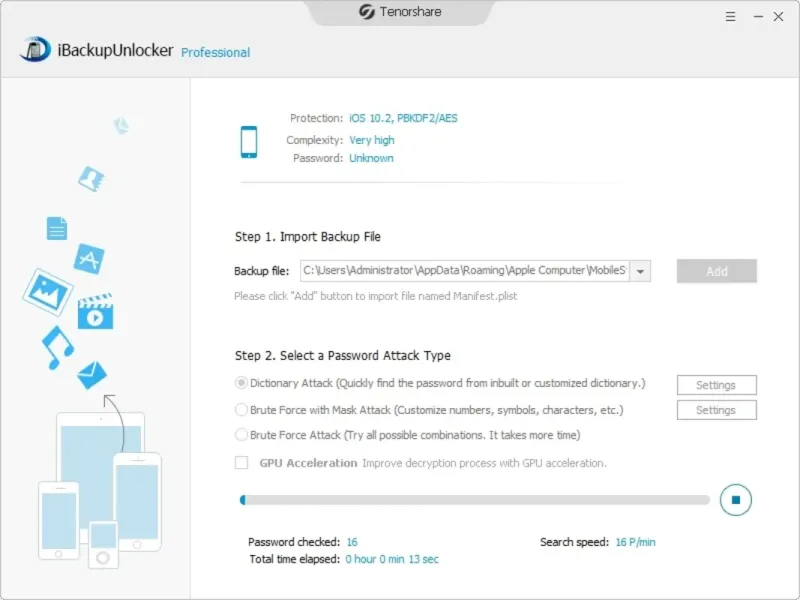
Task: Click the document file icon in sidebar
Action: point(57,228)
